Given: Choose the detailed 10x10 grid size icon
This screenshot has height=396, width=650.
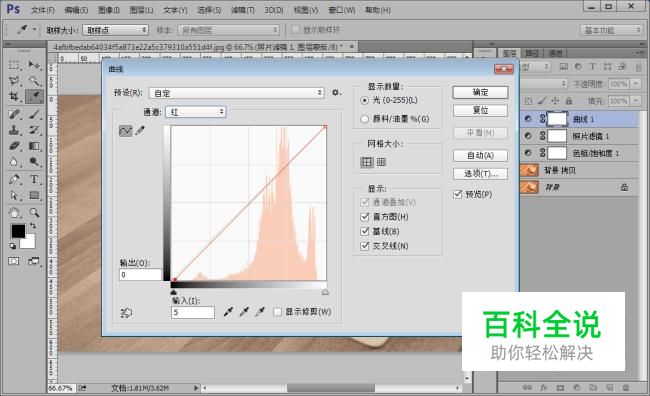Looking at the screenshot, I should (381, 162).
